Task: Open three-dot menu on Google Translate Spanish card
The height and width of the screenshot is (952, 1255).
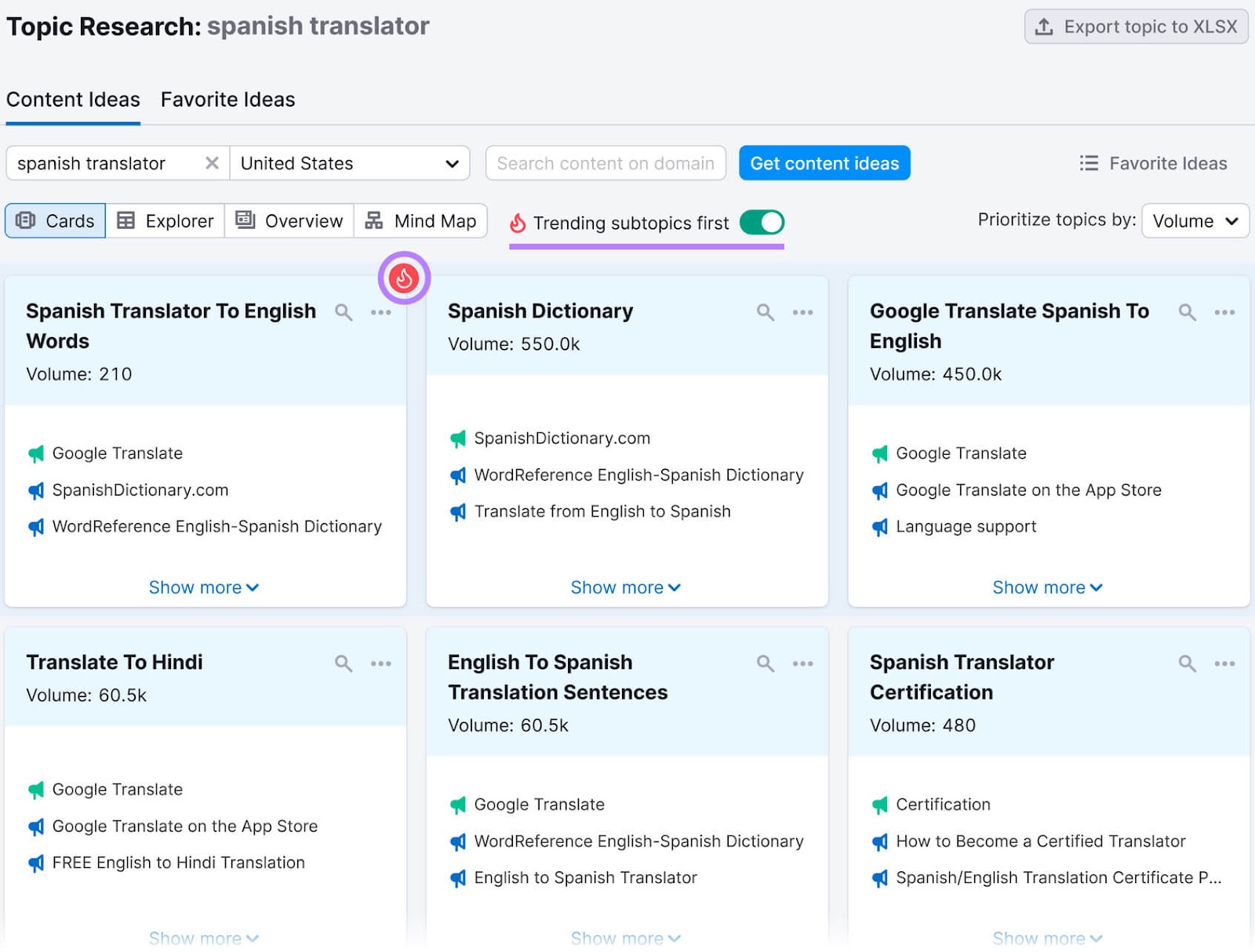Action: pos(1224,313)
